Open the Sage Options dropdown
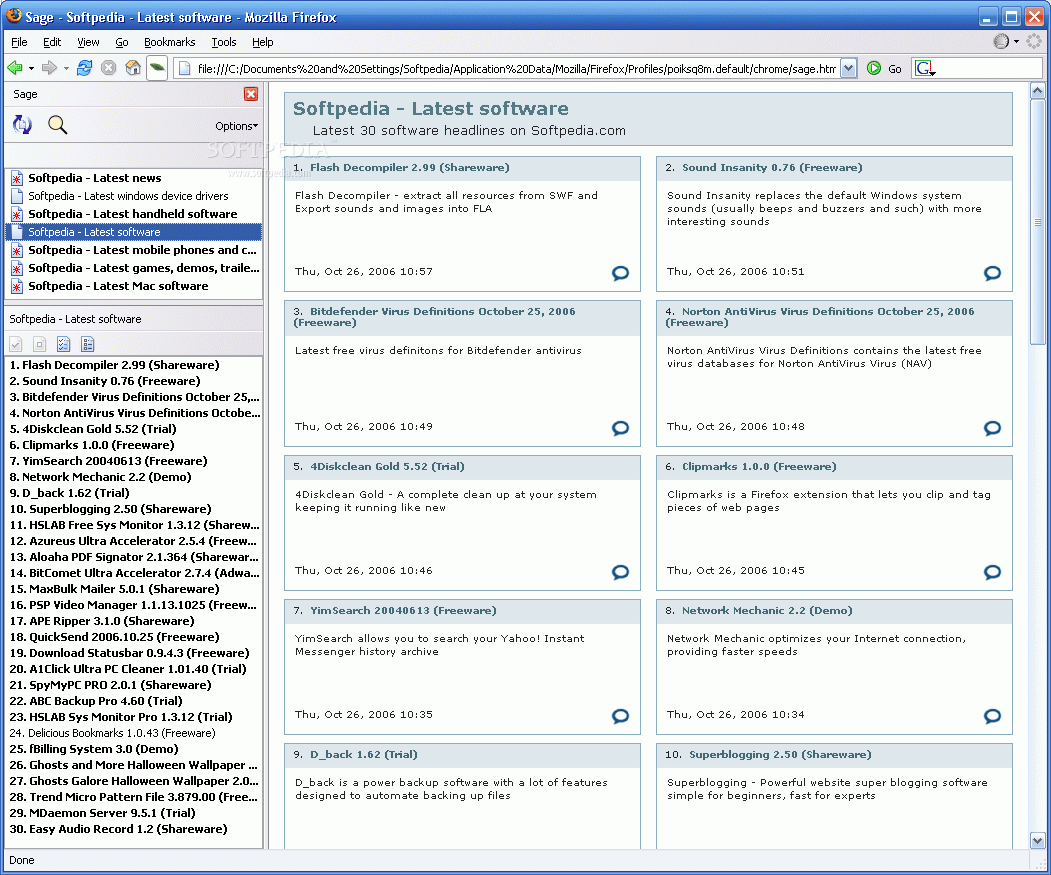The width and height of the screenshot is (1051, 875). click(236, 126)
